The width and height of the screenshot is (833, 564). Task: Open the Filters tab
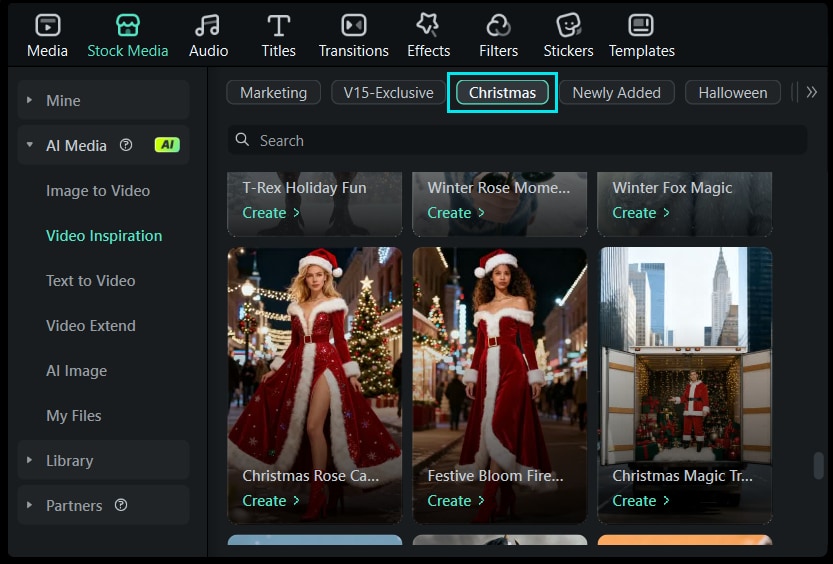pyautogui.click(x=498, y=36)
